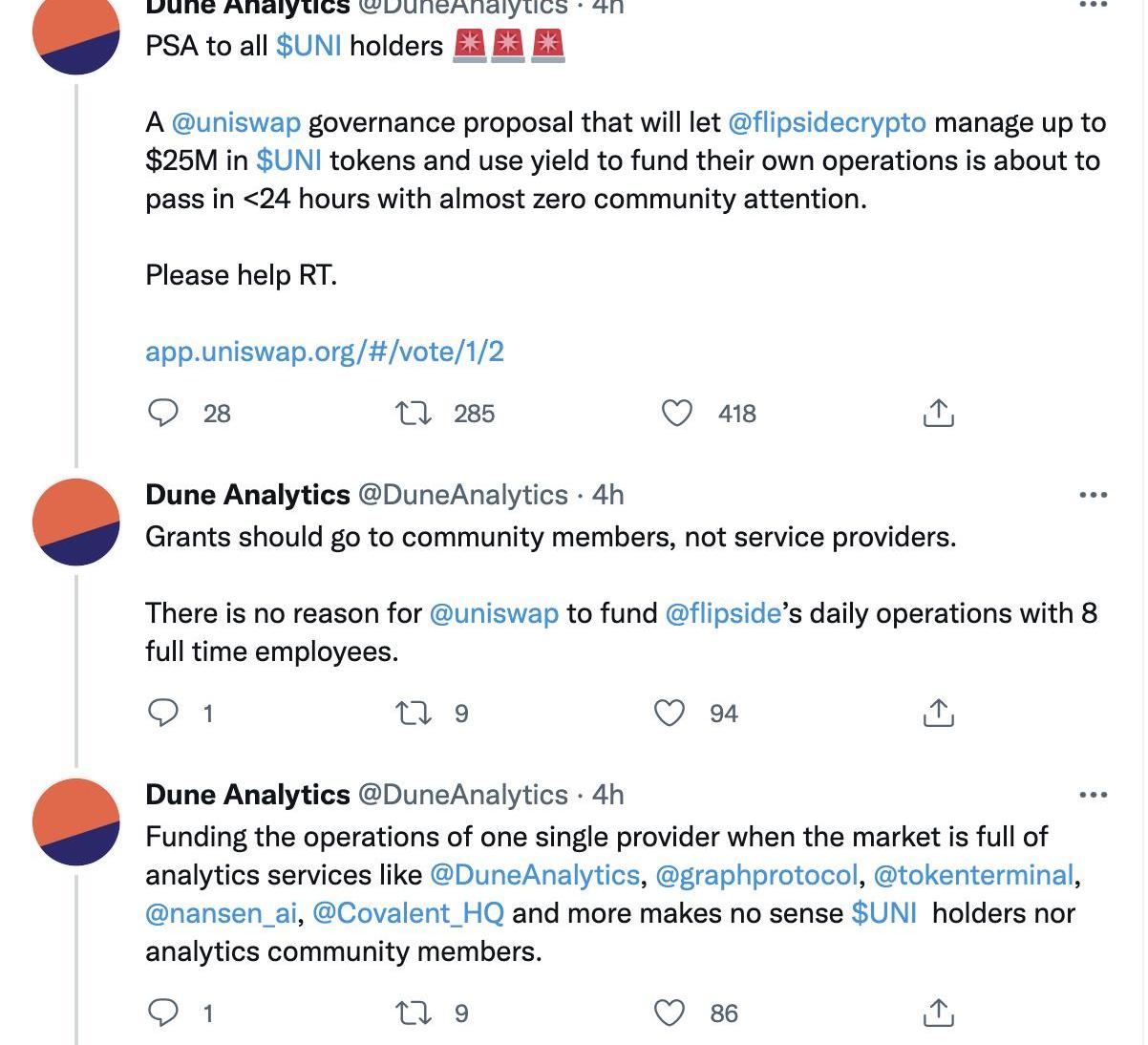Reply to the PSA tweet with 28 comments

[x=163, y=413]
